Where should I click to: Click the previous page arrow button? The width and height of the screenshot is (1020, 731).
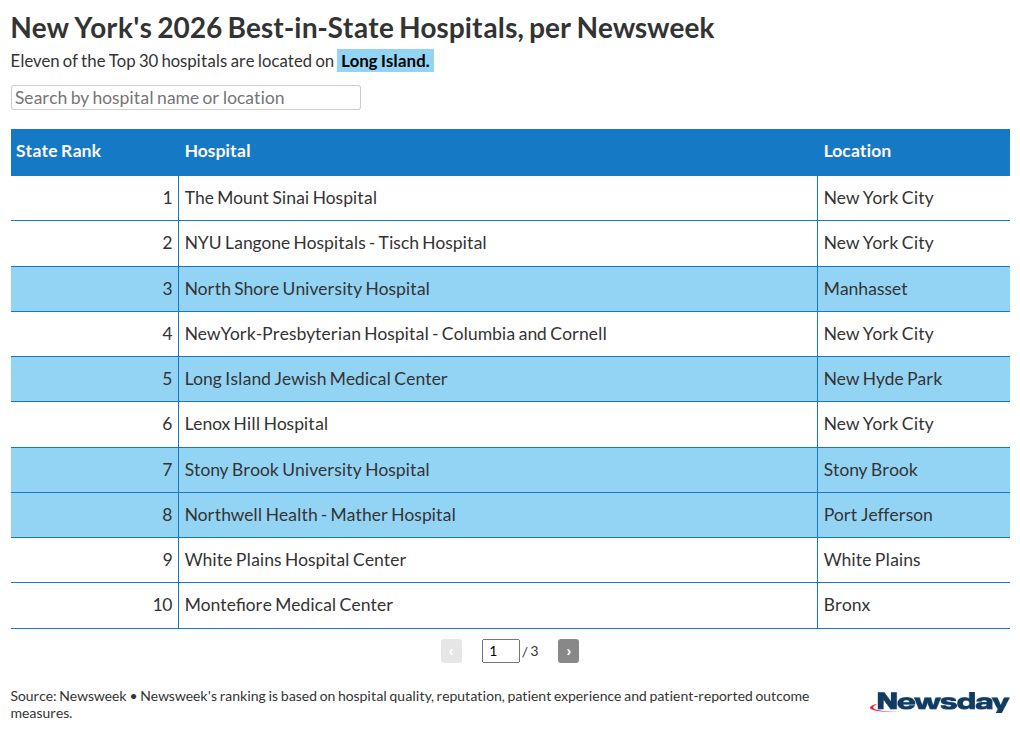tap(451, 651)
